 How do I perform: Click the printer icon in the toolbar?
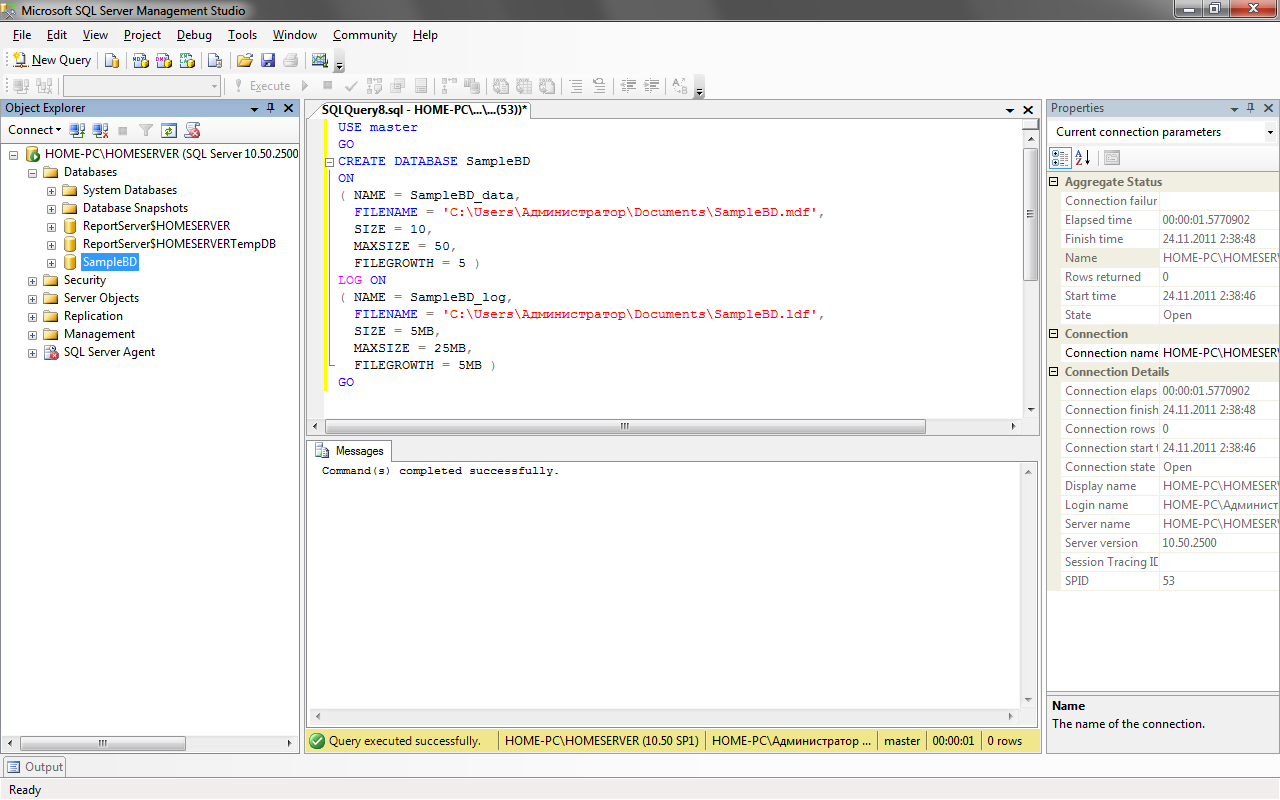click(291, 60)
